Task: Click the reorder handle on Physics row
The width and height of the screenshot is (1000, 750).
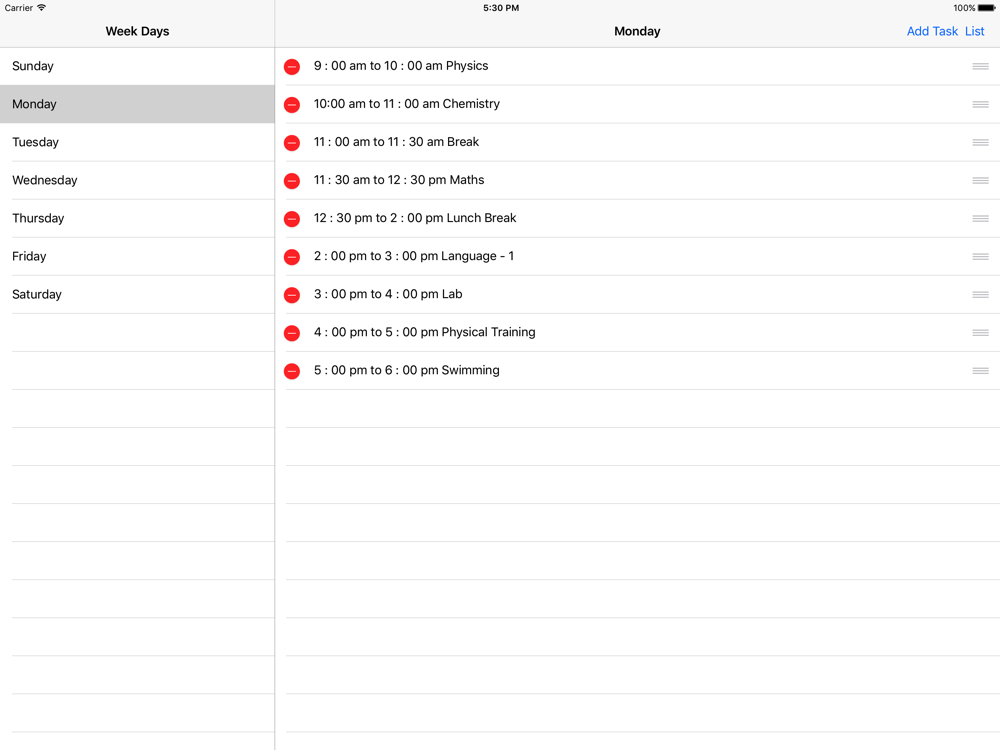Action: pyautogui.click(x=980, y=66)
